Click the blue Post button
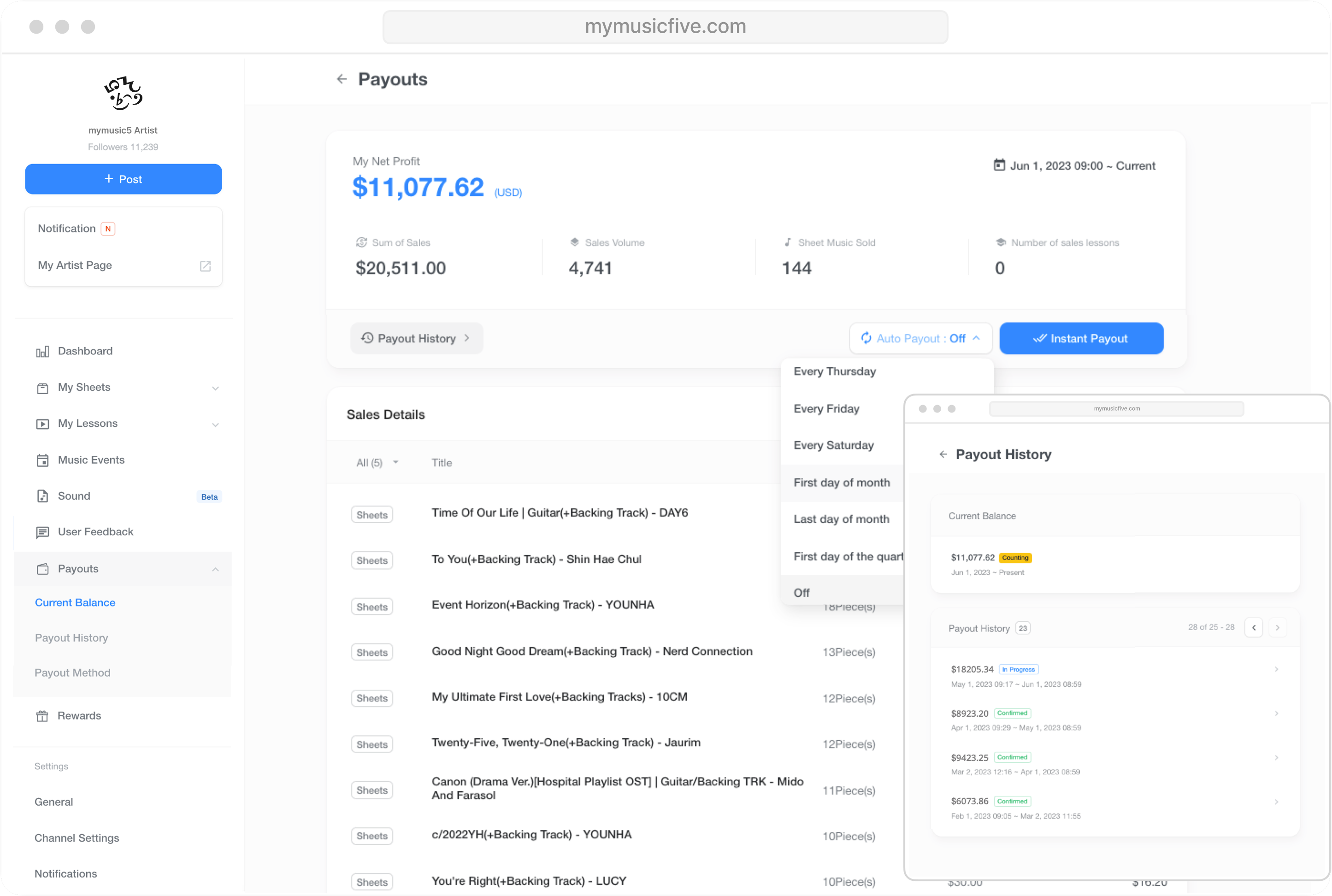Viewport: 1332px width, 896px height. pyautogui.click(x=124, y=179)
